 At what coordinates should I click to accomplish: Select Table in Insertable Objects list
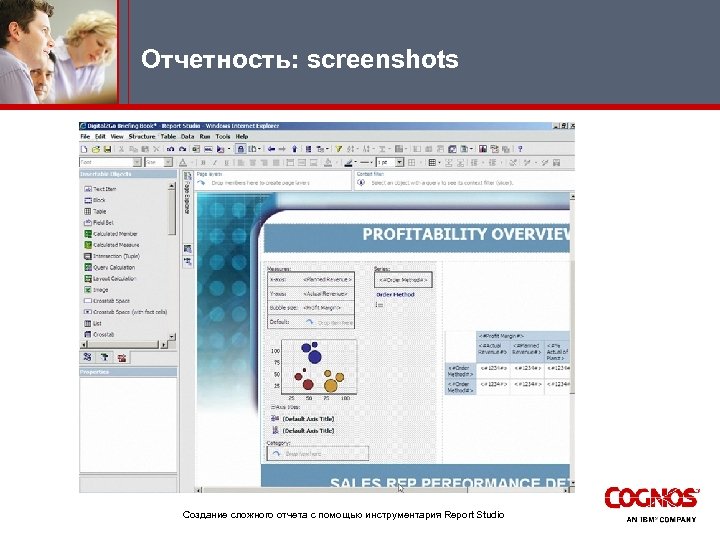click(x=96, y=212)
